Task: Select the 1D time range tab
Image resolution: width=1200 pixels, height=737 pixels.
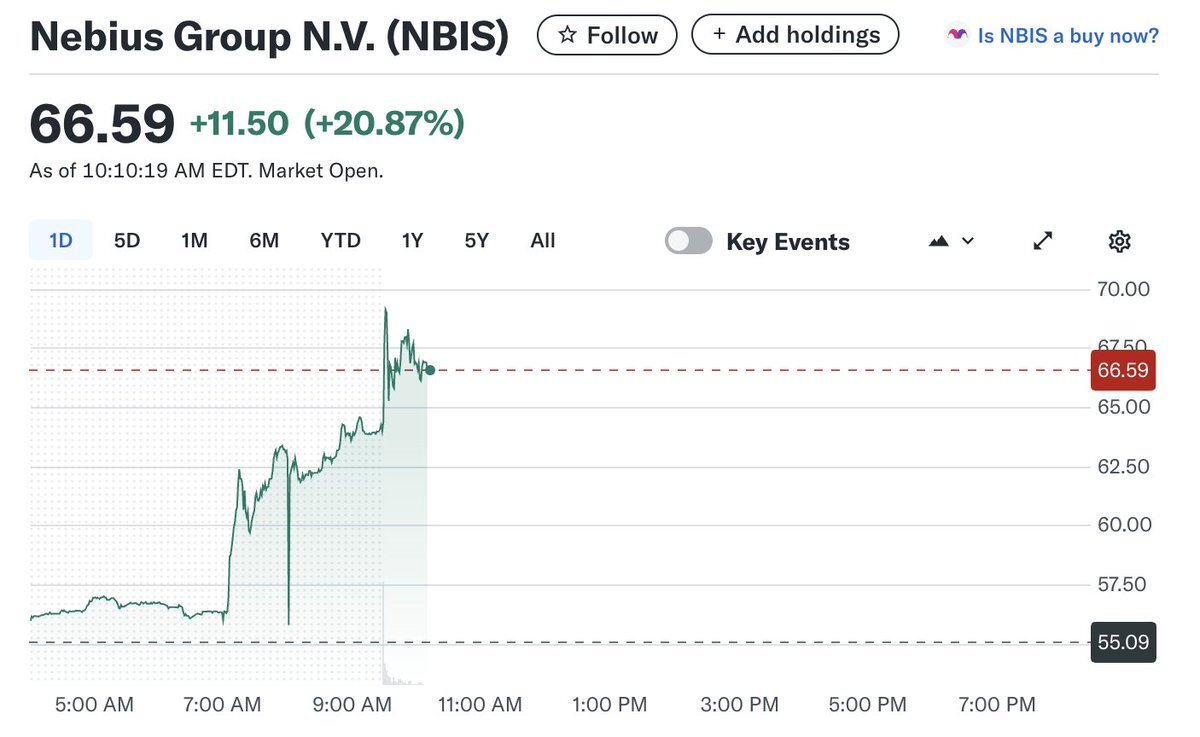Action: [x=61, y=241]
